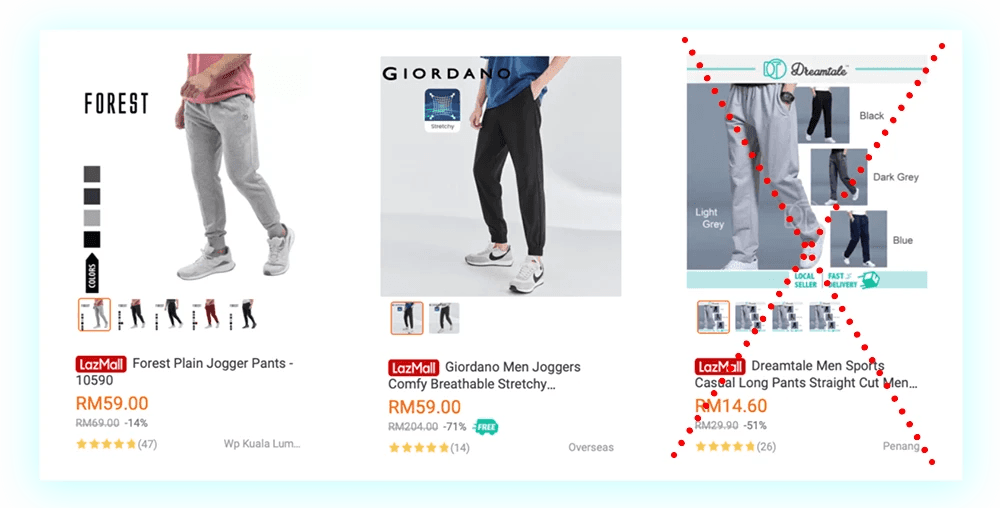Select the first grey Forest jogger thumbnail
1000x508 pixels.
pos(94,315)
